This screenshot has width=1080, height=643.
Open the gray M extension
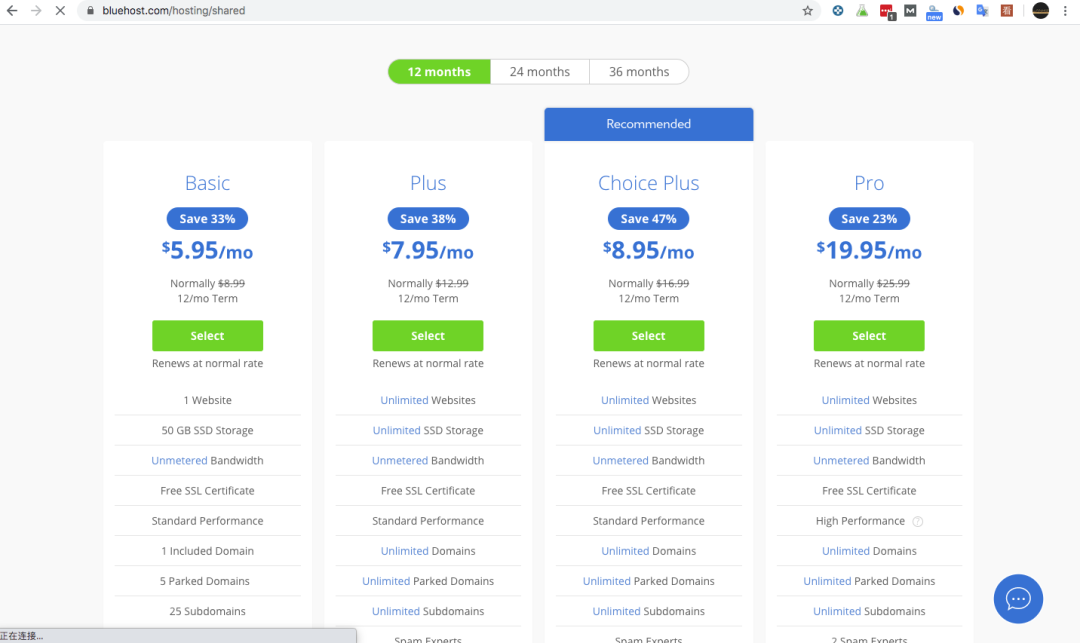click(910, 10)
